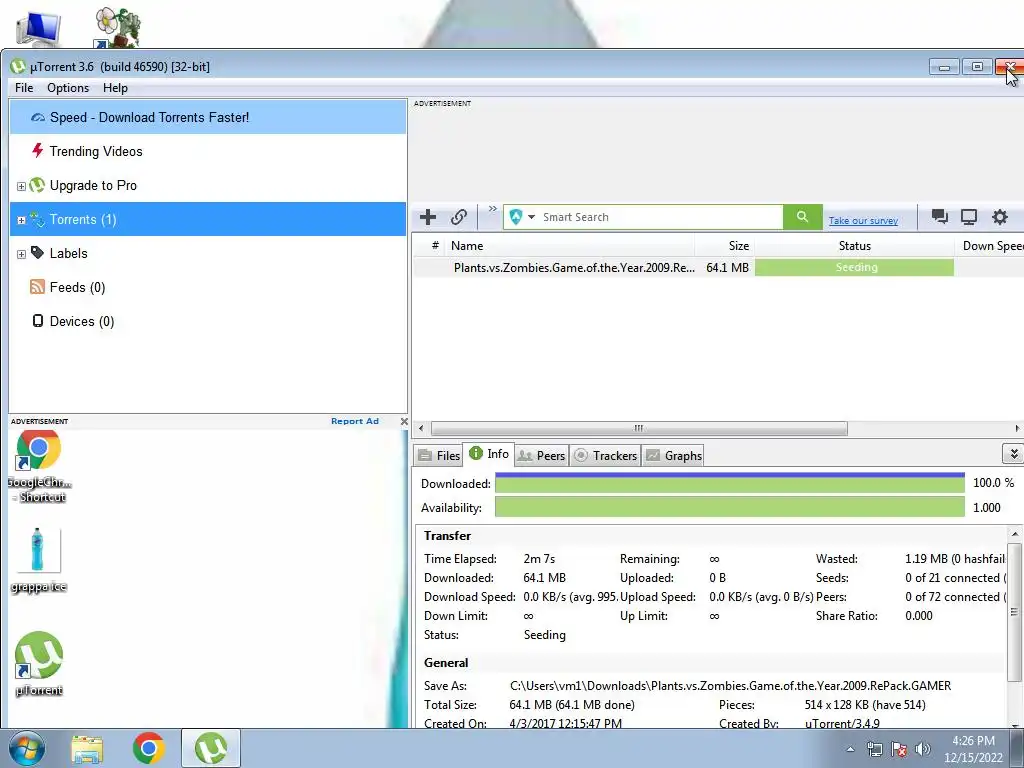Click the Add Torrent plus icon
Image resolution: width=1024 pixels, height=768 pixels.
pos(428,217)
